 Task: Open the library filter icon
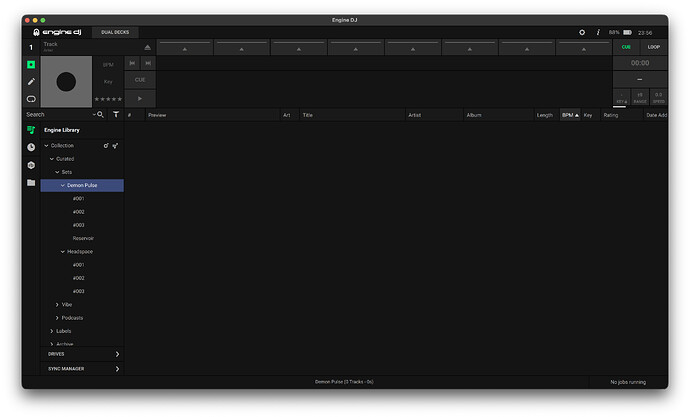click(x=115, y=115)
